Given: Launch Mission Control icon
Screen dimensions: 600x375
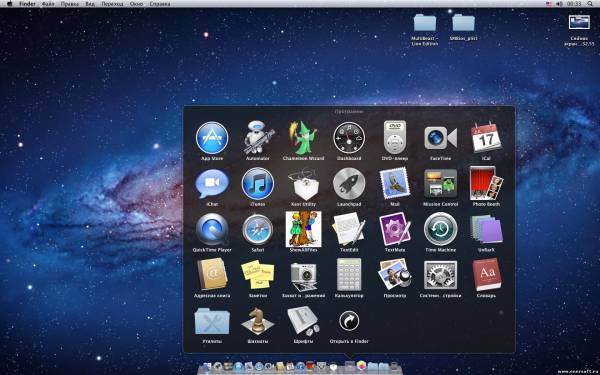Looking at the screenshot, I should [440, 184].
